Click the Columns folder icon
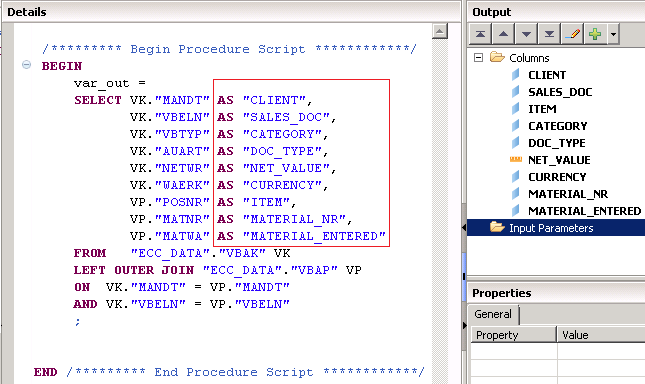Image resolution: width=645 pixels, height=384 pixels. pyautogui.click(x=497, y=57)
